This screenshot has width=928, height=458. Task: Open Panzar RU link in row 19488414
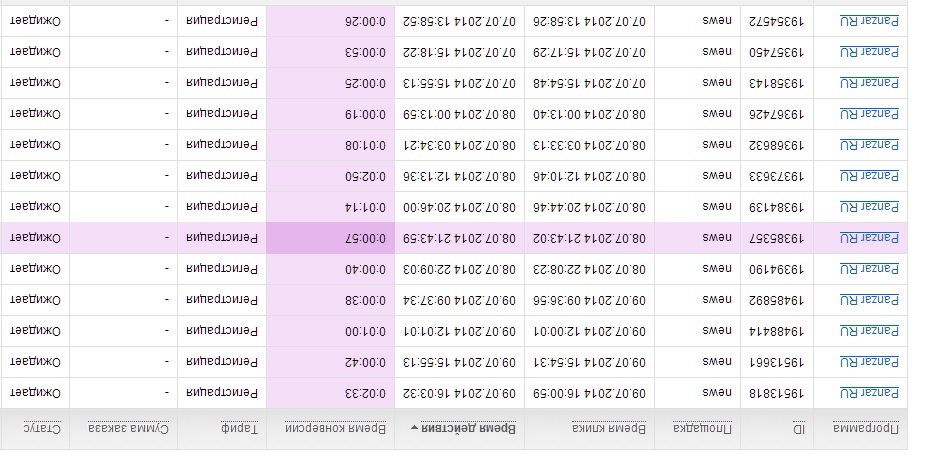click(869, 331)
